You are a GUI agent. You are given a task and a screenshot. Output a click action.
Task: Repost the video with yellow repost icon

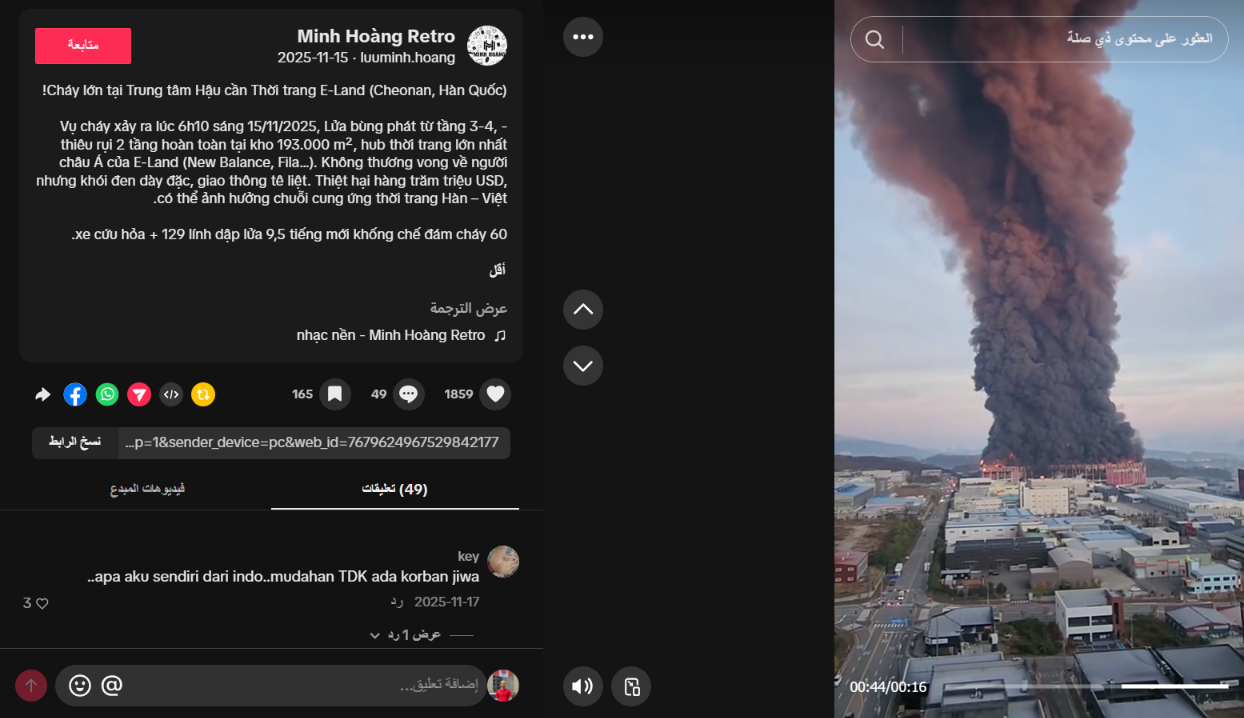203,394
